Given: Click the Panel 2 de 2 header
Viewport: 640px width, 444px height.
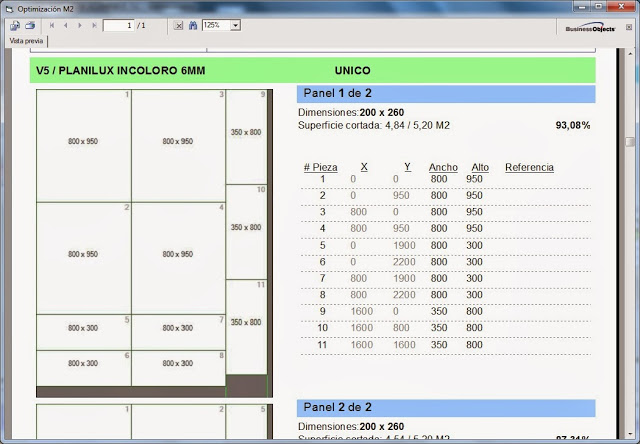Looking at the screenshot, I should click(445, 409).
